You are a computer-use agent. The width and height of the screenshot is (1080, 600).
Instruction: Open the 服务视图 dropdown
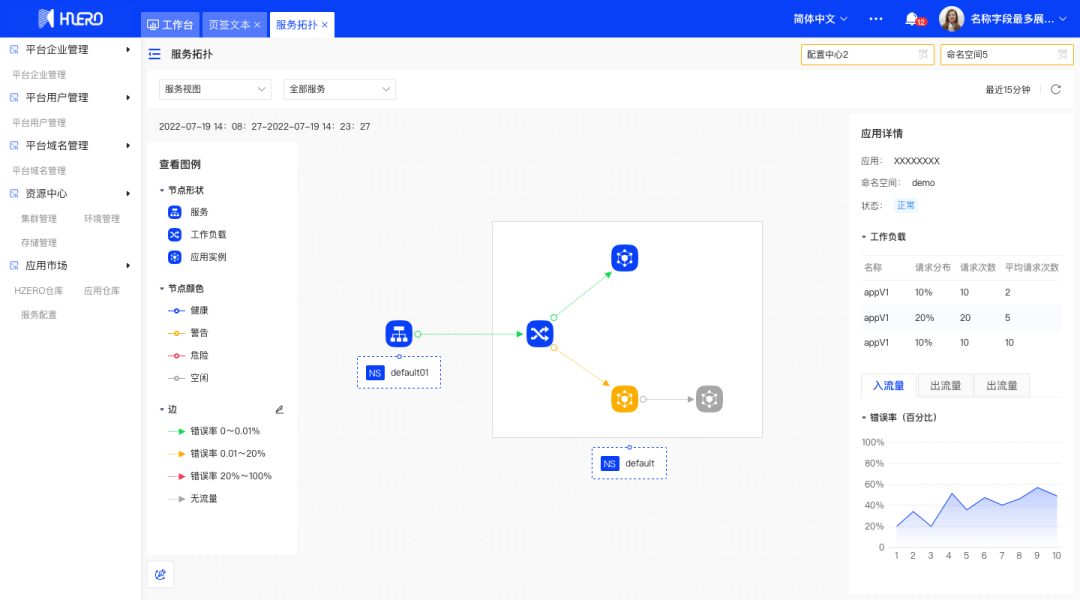pyautogui.click(x=215, y=89)
